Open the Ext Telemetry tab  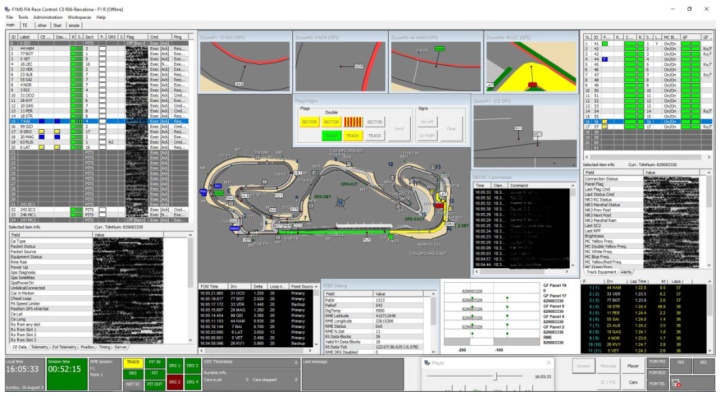(x=64, y=347)
